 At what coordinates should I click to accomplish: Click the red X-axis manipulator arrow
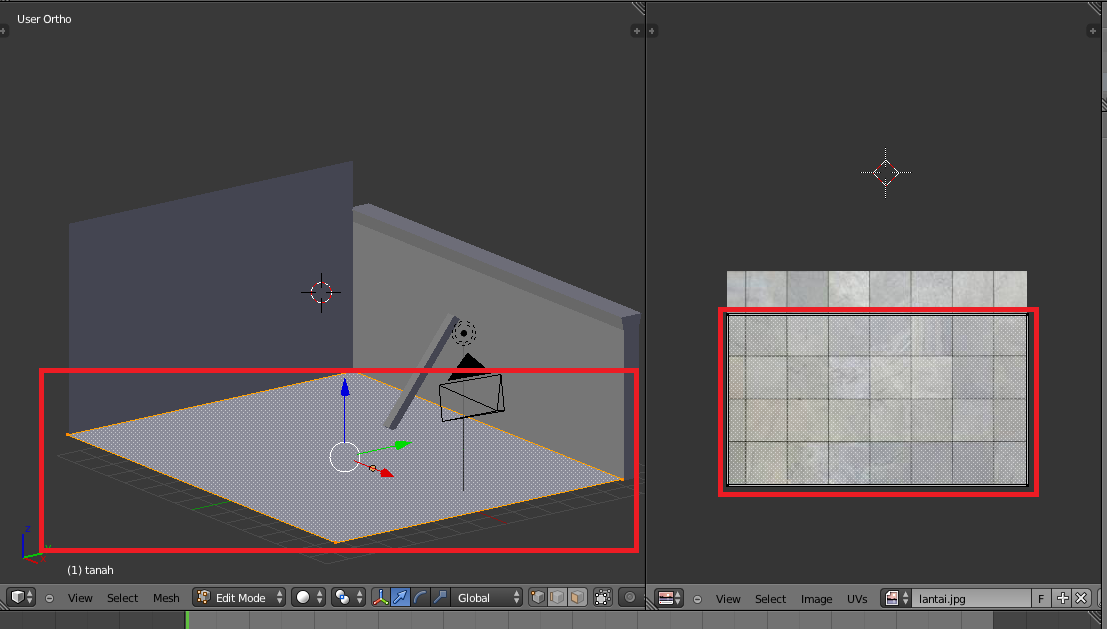coord(386,472)
